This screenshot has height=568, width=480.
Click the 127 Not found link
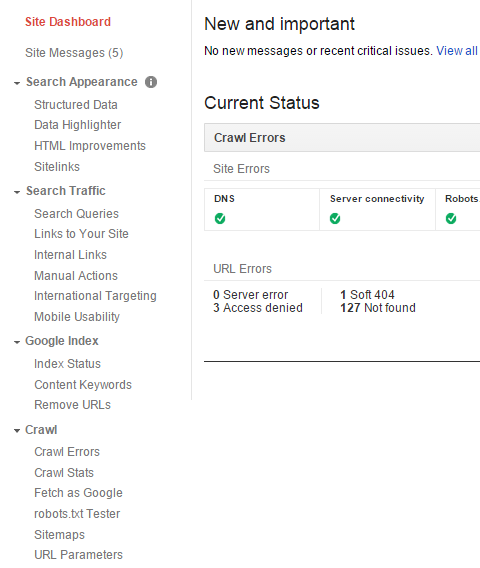point(377,308)
